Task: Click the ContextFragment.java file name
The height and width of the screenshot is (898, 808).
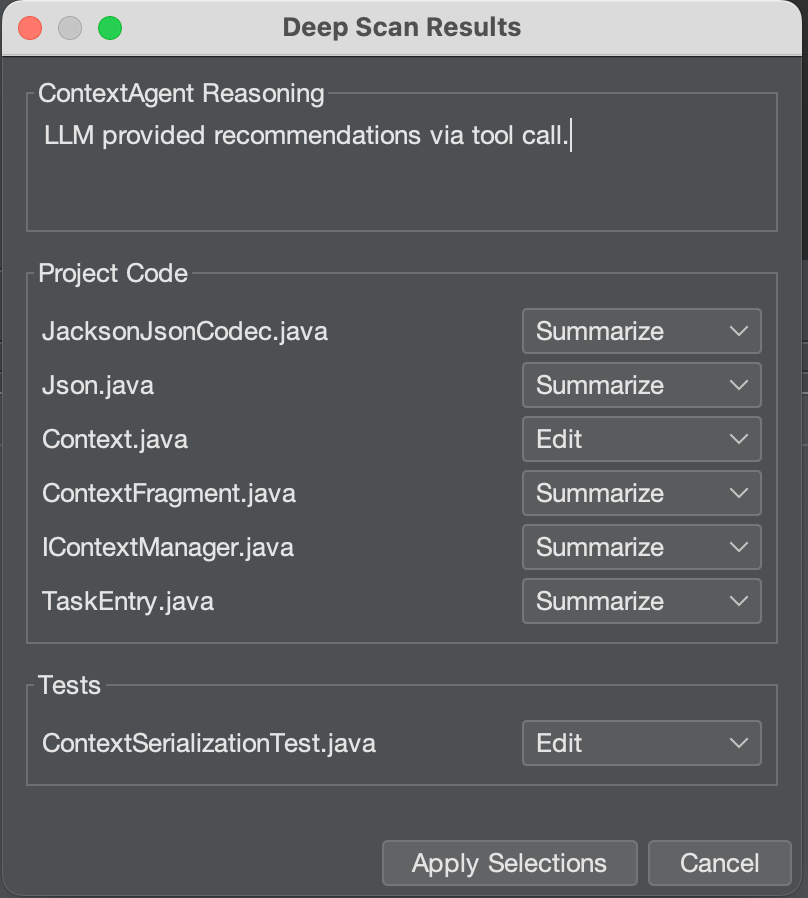Action: 169,493
